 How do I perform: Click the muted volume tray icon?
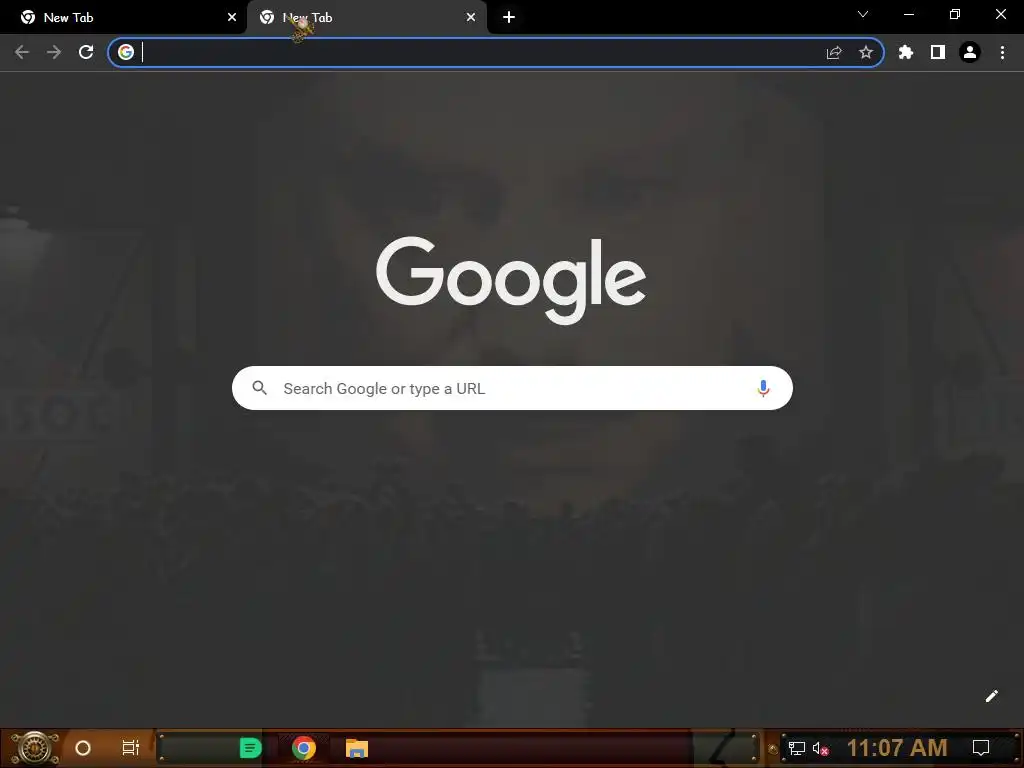click(x=820, y=748)
